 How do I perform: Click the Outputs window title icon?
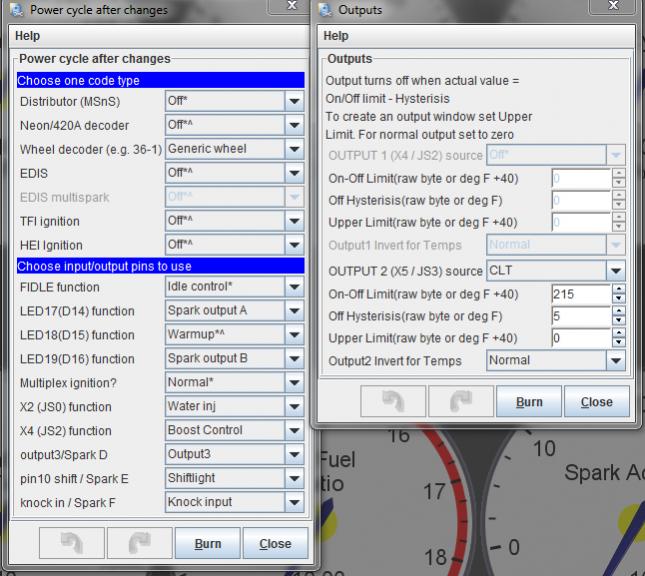click(x=326, y=10)
